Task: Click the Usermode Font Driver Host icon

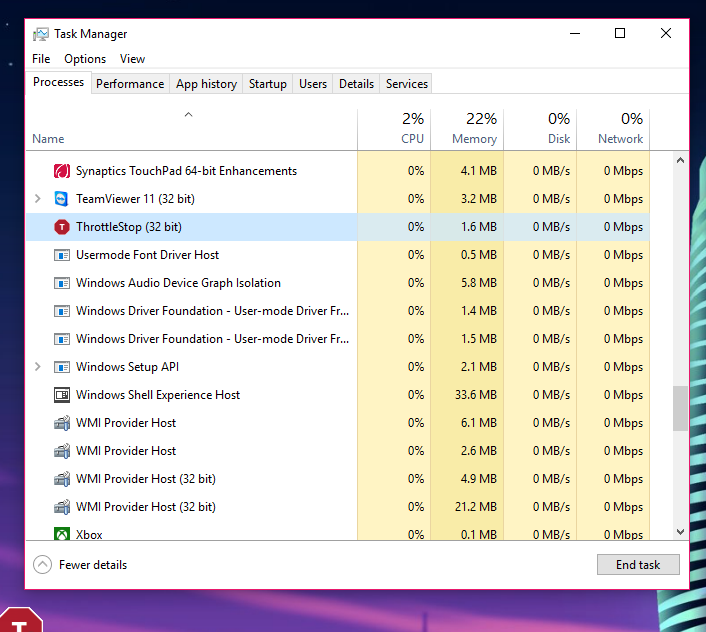Action: point(62,255)
